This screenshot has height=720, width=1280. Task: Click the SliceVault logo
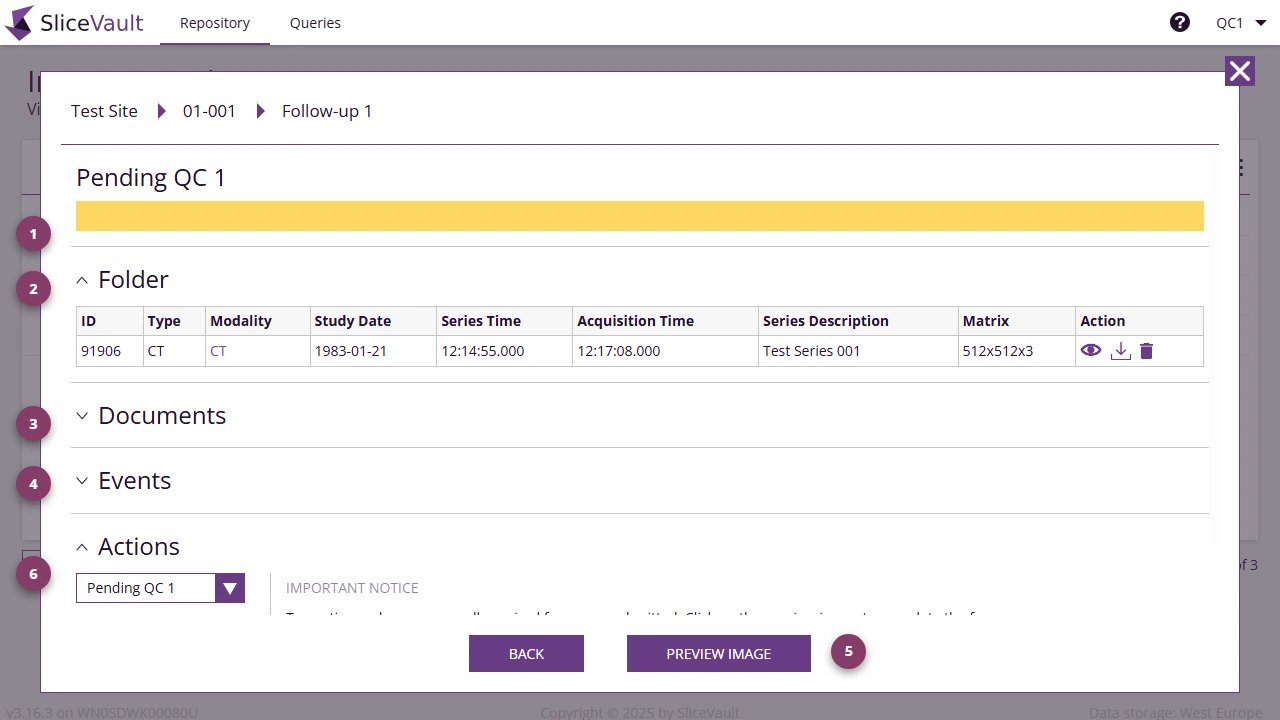tap(74, 22)
